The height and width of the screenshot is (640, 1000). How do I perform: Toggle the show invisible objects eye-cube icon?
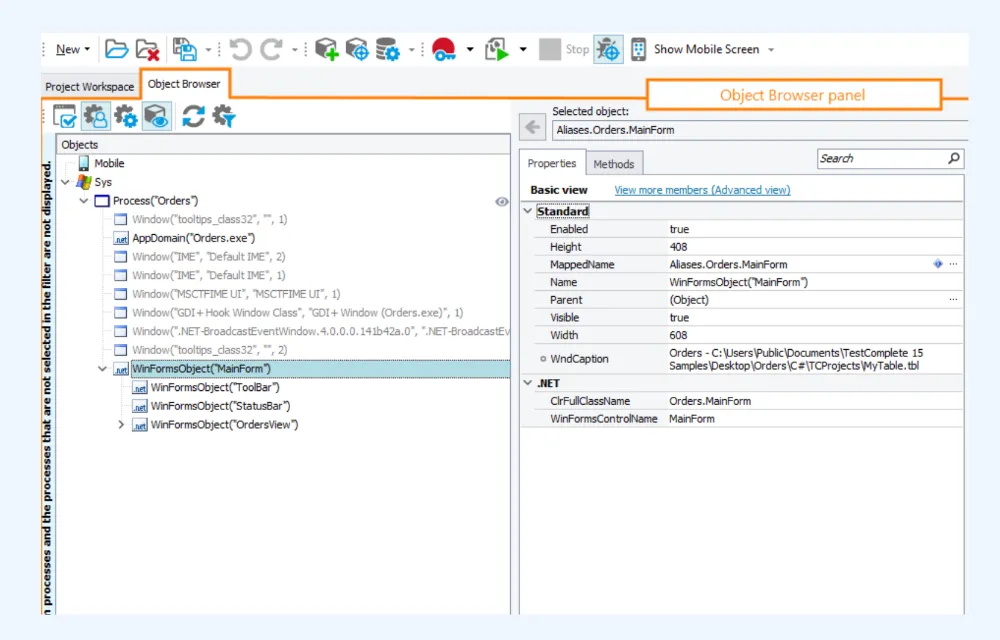click(x=157, y=117)
